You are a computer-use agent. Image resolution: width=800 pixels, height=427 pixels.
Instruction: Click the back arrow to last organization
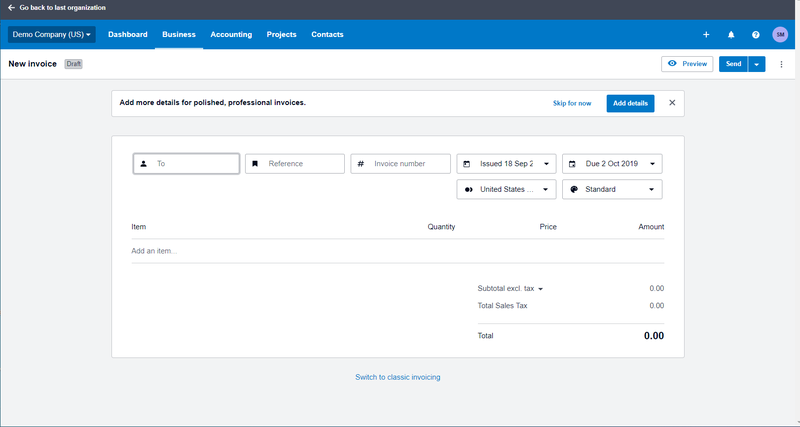pyautogui.click(x=11, y=8)
